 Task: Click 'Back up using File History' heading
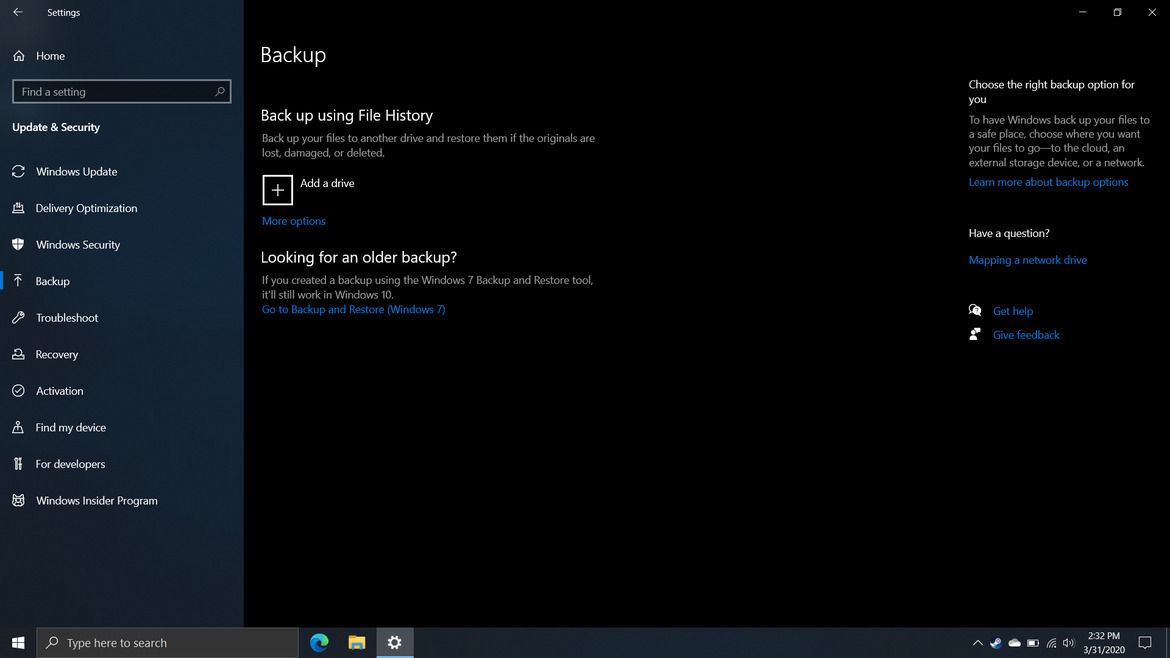click(347, 116)
